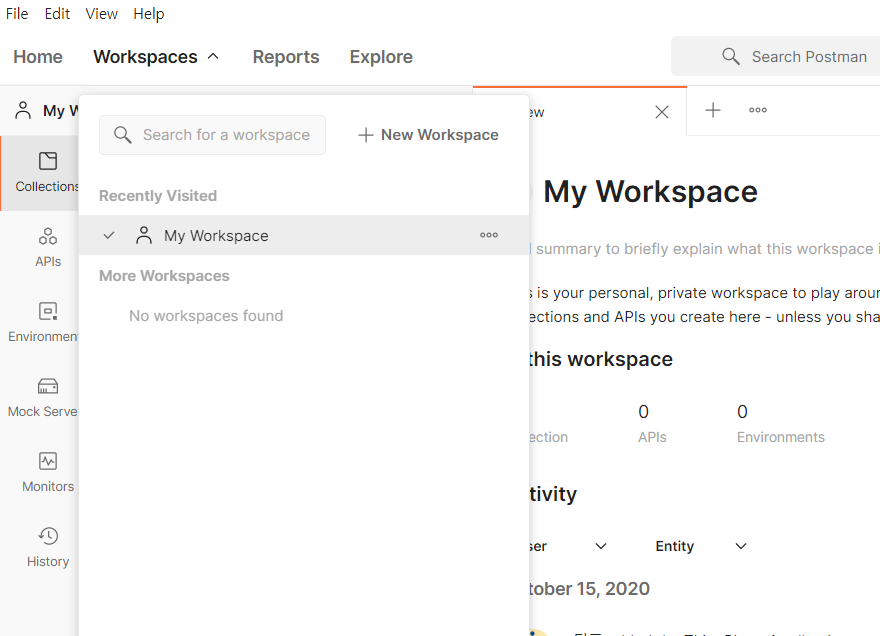This screenshot has height=636, width=880.
Task: Click the Recently Visited heading
Action: click(158, 196)
